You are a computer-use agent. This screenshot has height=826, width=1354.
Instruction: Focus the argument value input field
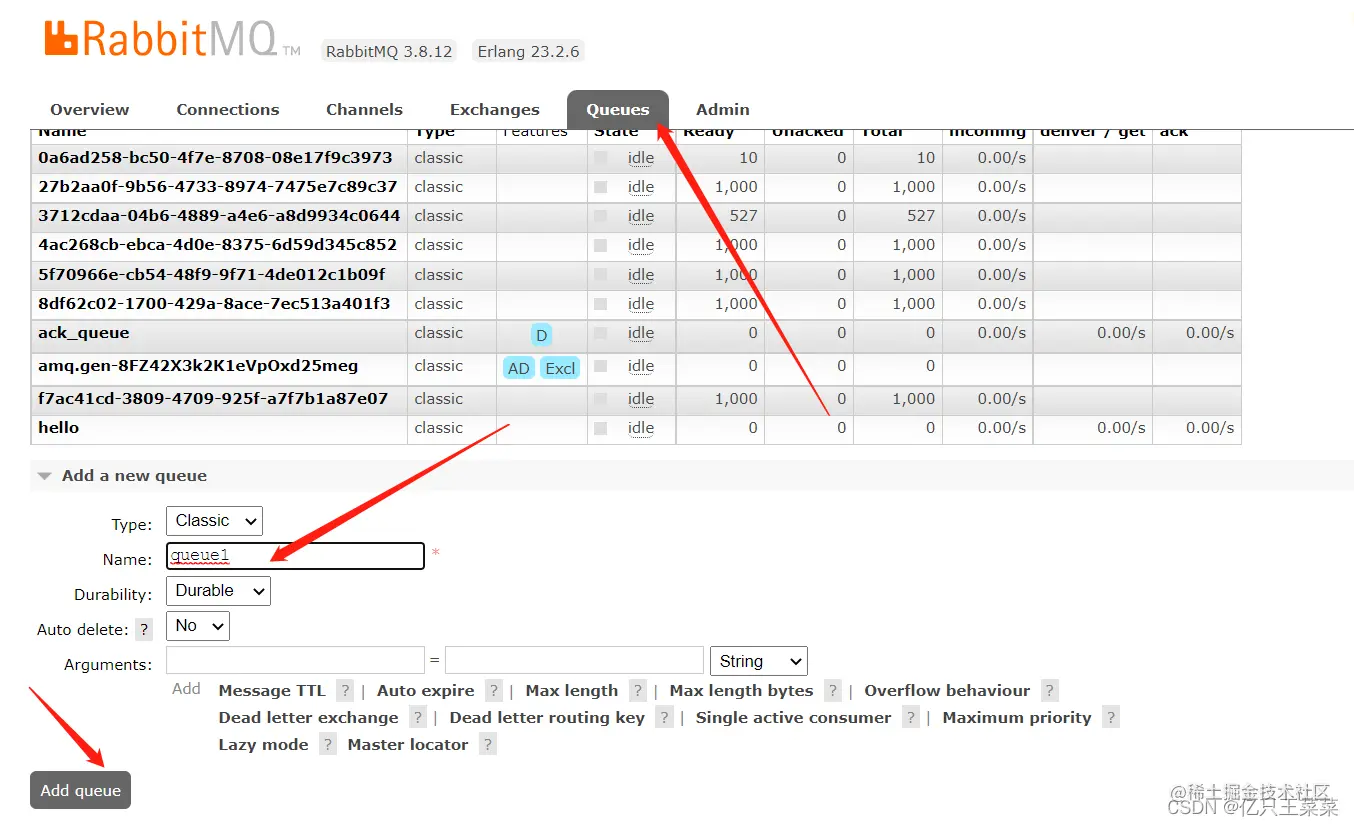click(x=574, y=661)
